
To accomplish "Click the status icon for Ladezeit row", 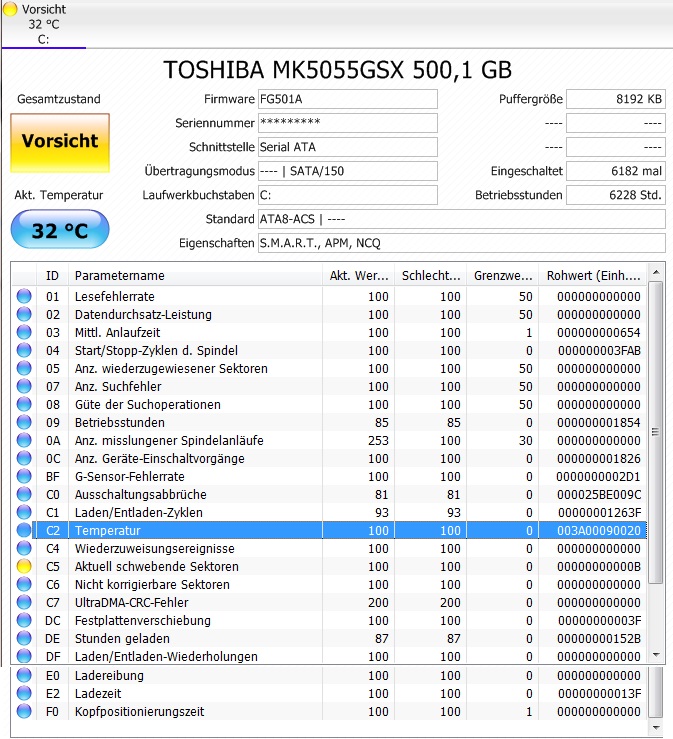I will point(24,693).
